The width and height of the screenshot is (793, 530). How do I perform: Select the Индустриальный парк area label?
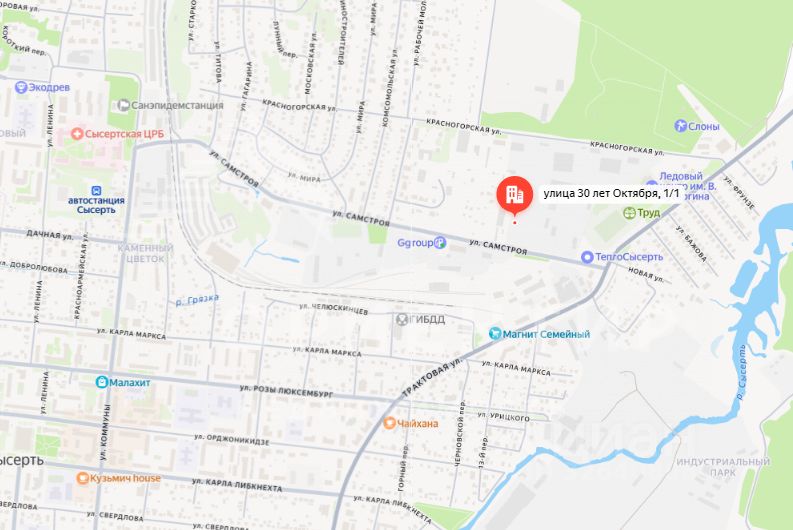coord(723,467)
